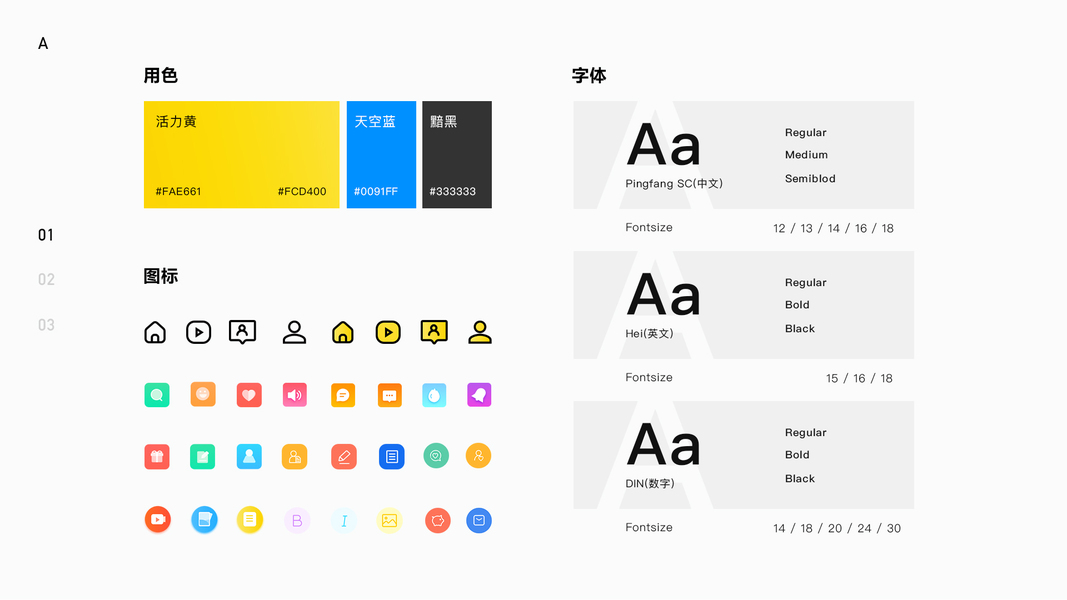Click font sizes 12 / 13 / 14 / 16 / 18
Viewport: 1067px width, 600px height.
(834, 229)
